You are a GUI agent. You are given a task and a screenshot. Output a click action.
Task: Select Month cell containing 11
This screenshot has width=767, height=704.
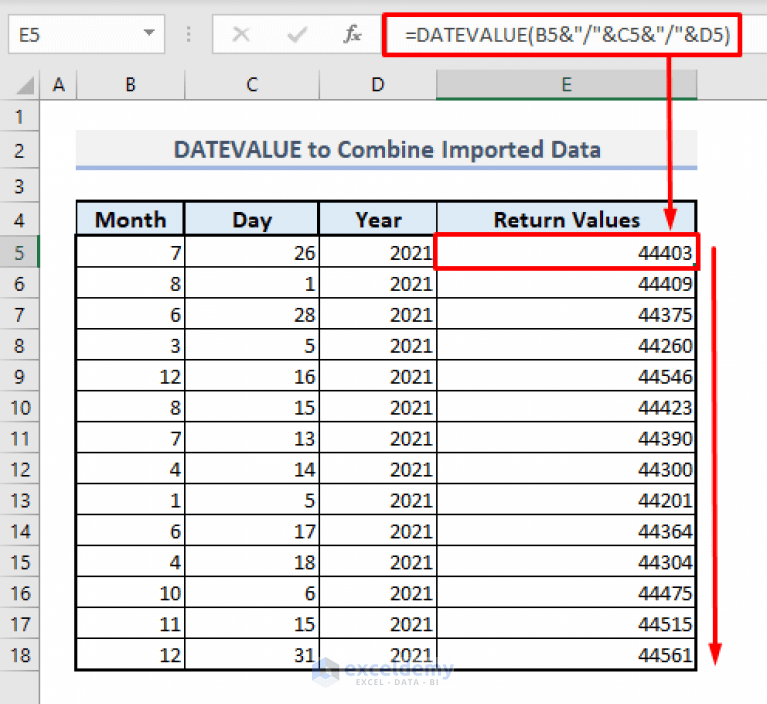pyautogui.click(x=131, y=624)
